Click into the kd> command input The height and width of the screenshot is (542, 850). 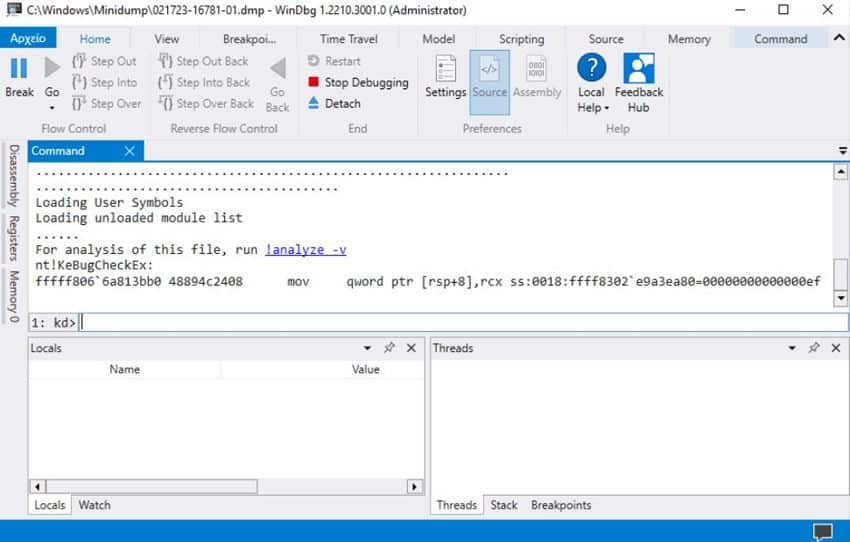tap(464, 322)
